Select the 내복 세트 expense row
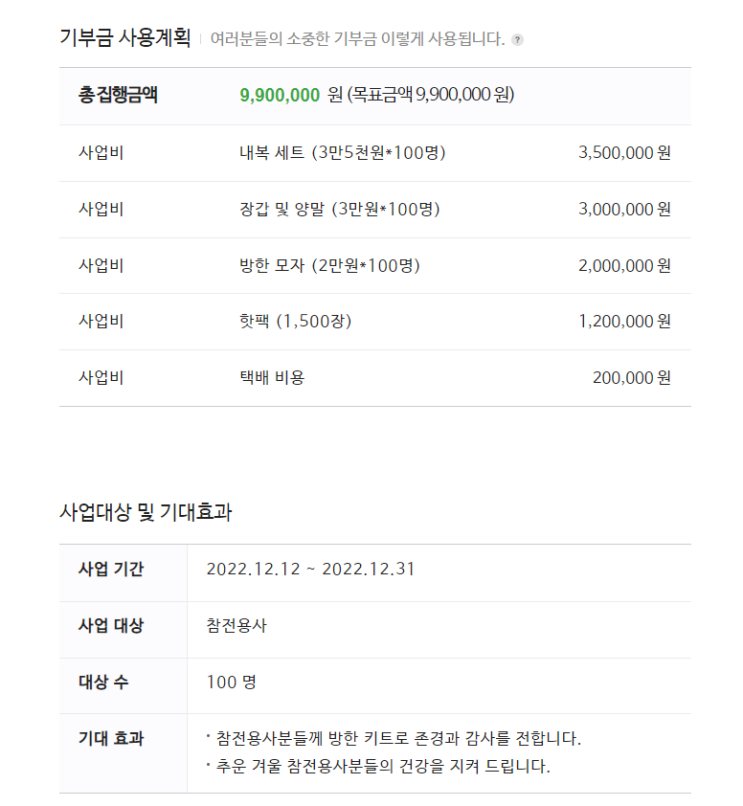743x806 pixels. 375,153
